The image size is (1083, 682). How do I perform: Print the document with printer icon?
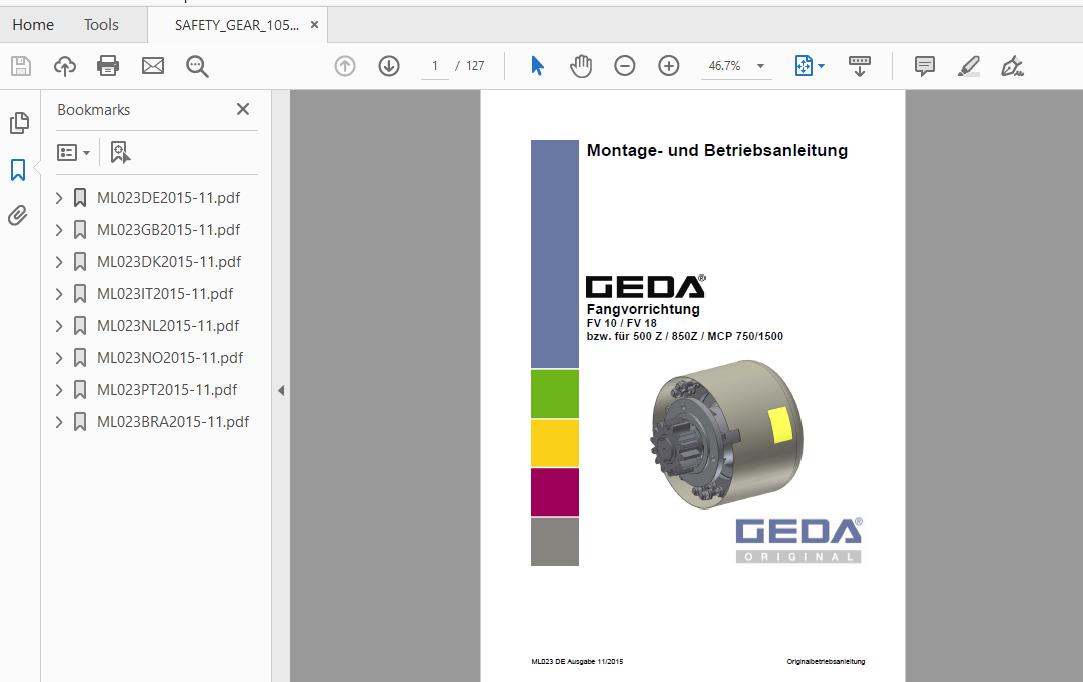pos(108,66)
